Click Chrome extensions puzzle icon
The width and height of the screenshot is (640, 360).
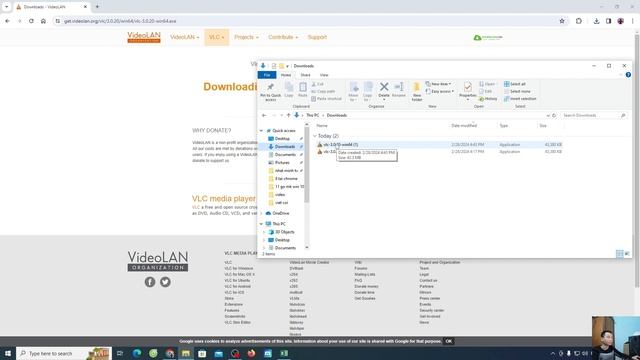[579, 21]
